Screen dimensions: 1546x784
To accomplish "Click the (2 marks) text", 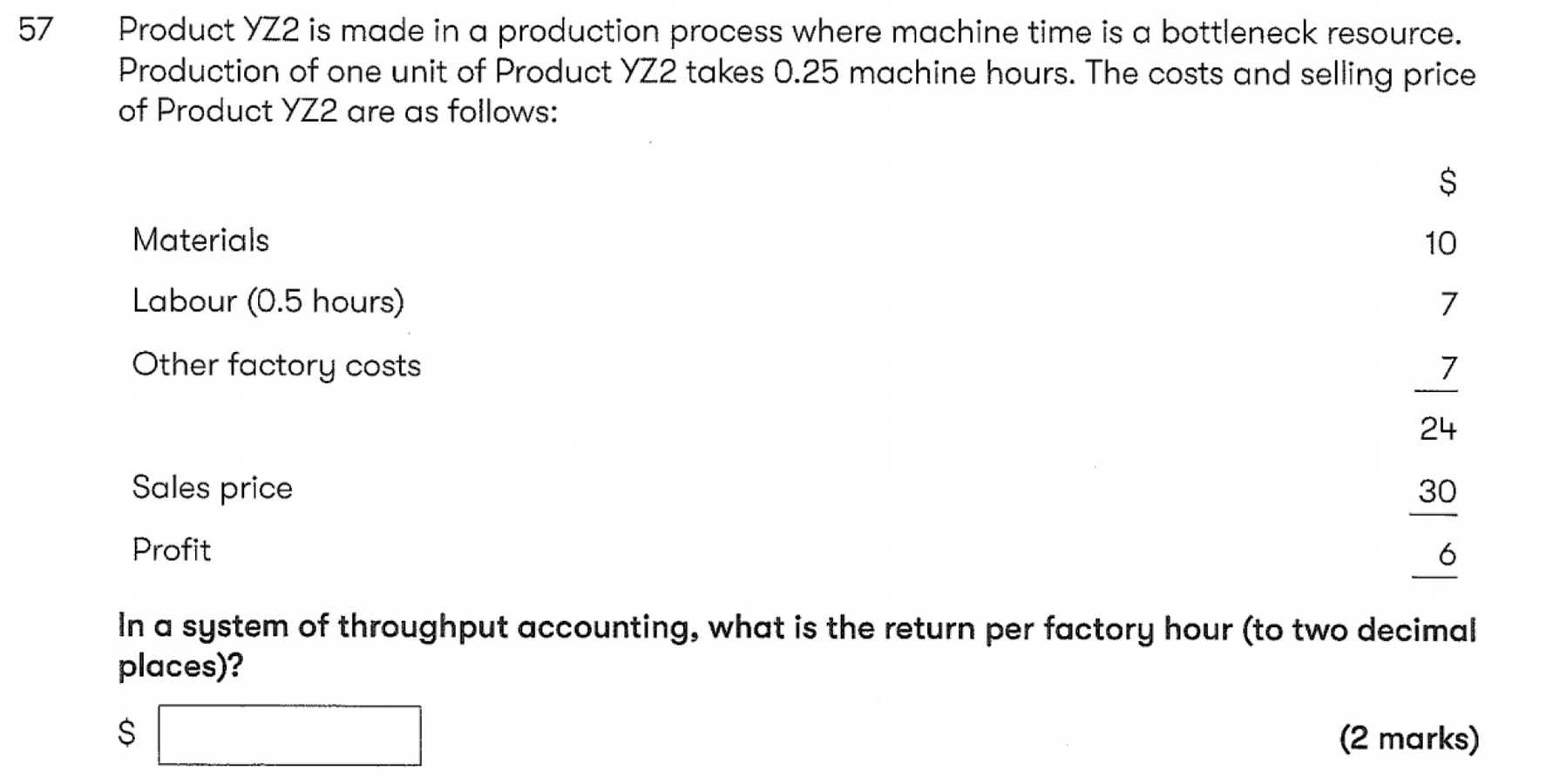I will [1408, 739].
